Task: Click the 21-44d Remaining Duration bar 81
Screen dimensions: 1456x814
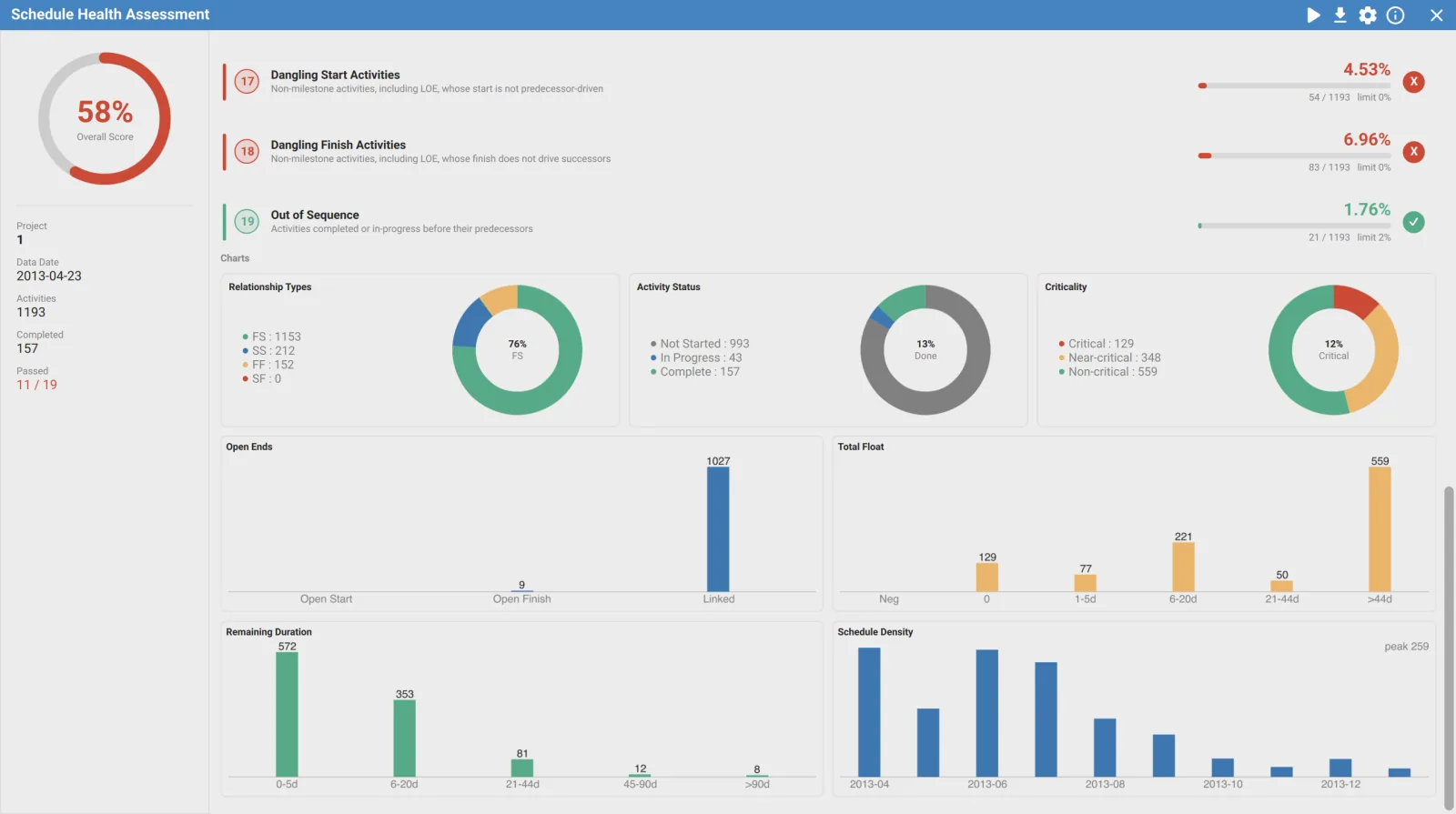Action: click(x=522, y=769)
